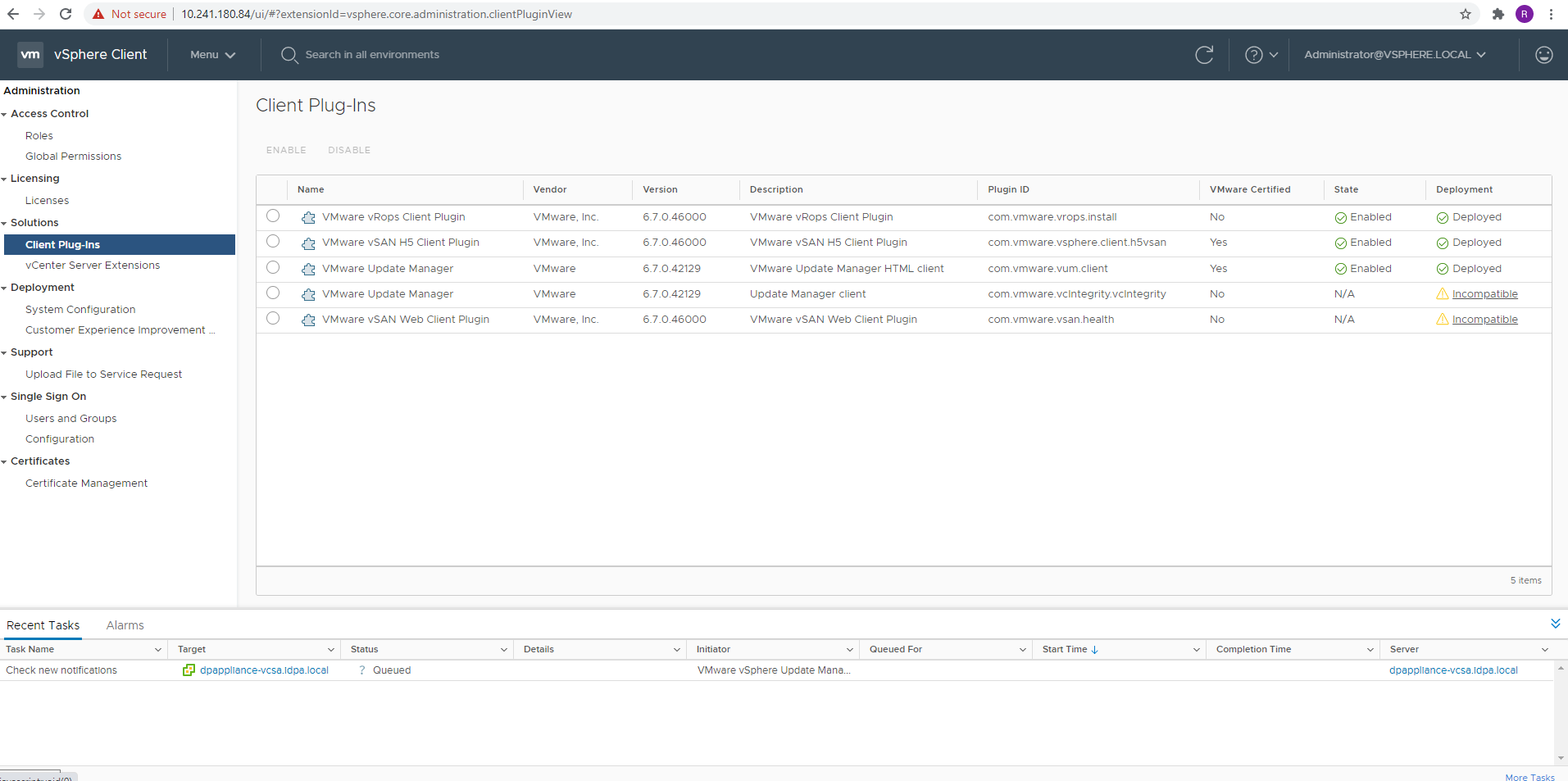Click the feedback smiley icon
The height and width of the screenshot is (781, 1568).
point(1544,54)
